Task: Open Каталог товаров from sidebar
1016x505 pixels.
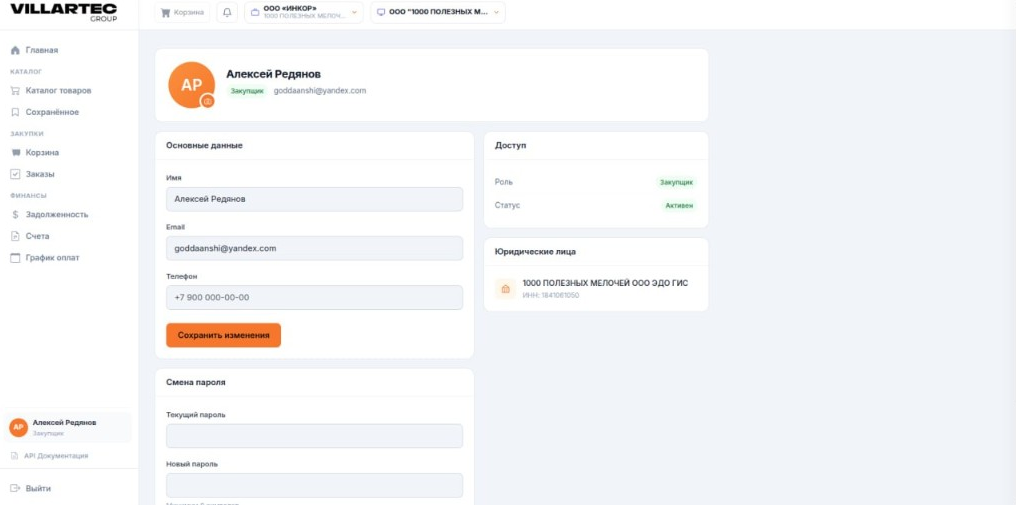Action: pyautogui.click(x=58, y=91)
